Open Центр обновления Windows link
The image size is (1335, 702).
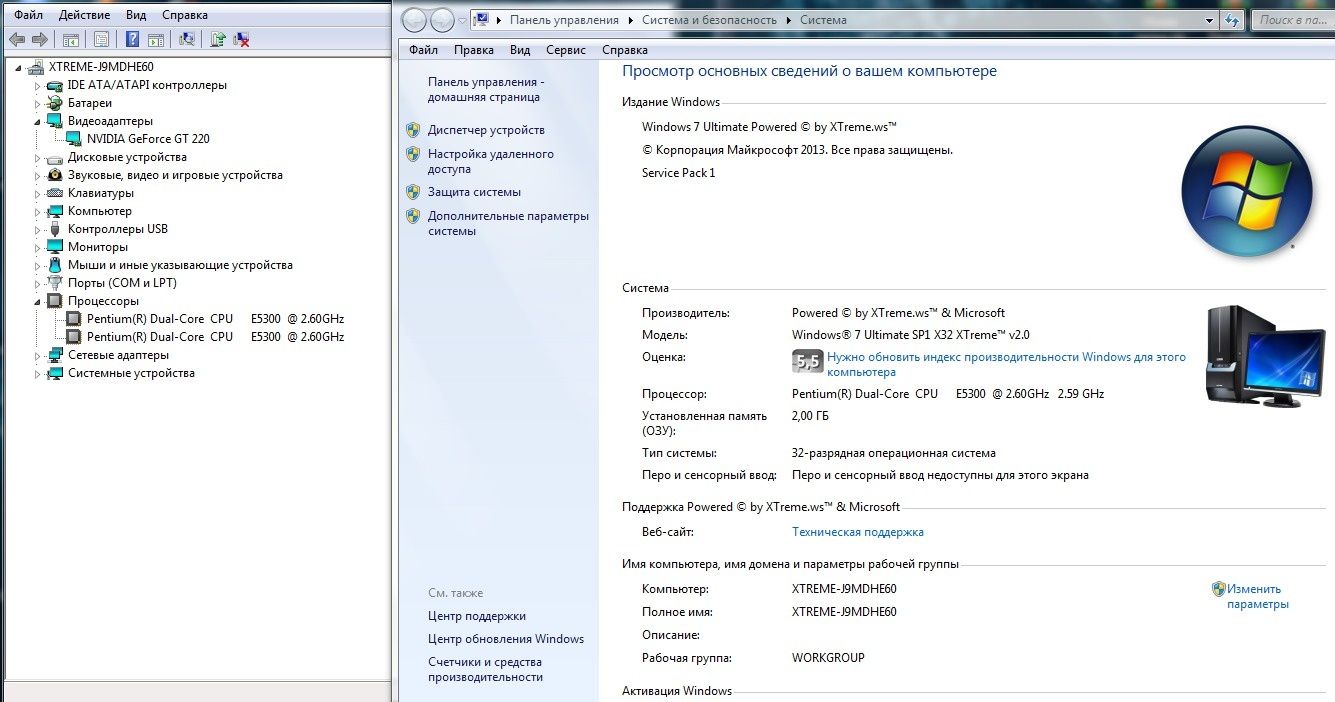pos(506,639)
